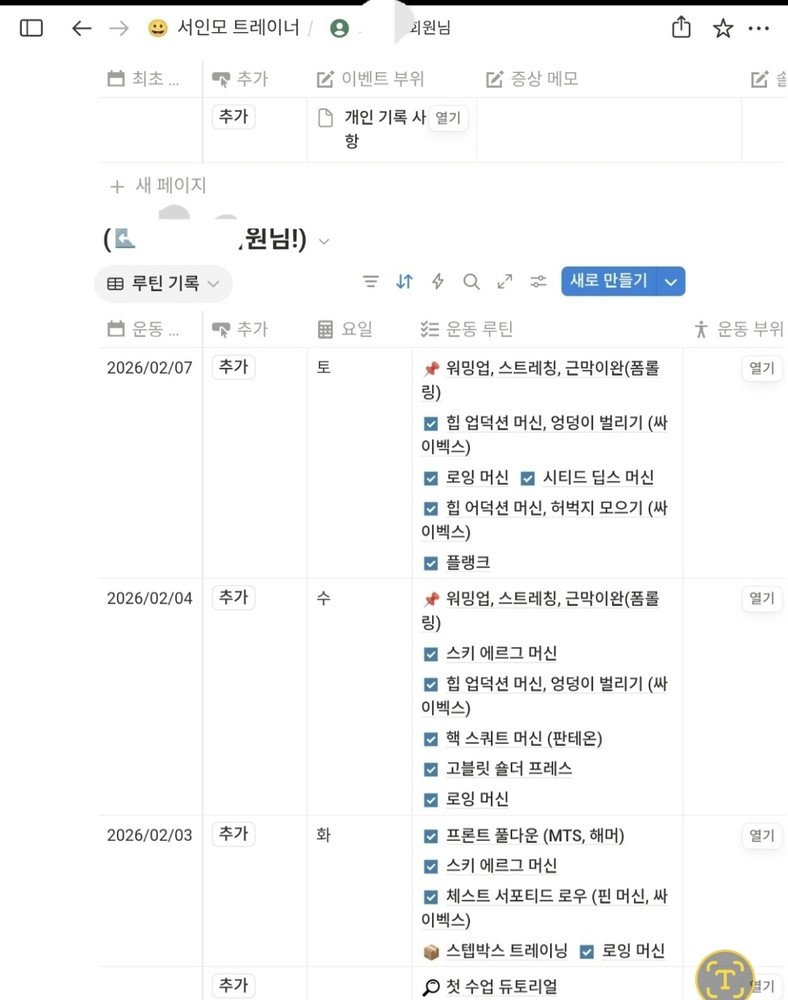Click the 운동 루틴 column header
Image resolution: width=788 pixels, height=1000 pixels.
tap(479, 329)
